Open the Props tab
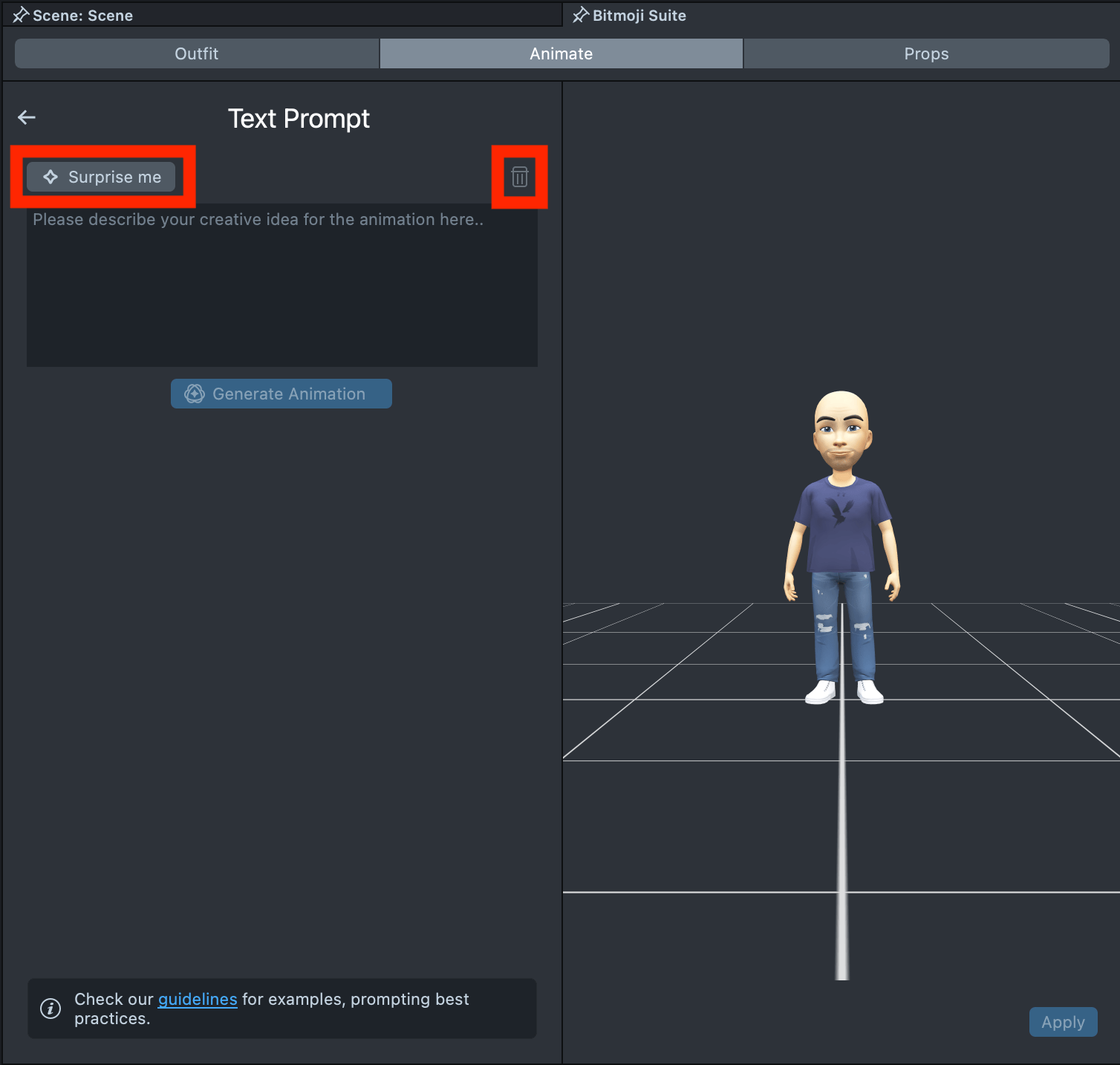The height and width of the screenshot is (1065, 1120). coord(926,53)
